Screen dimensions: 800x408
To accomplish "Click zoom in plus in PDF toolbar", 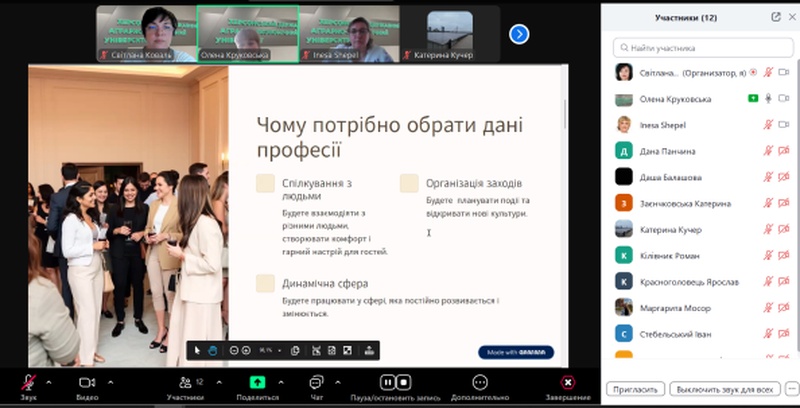I will [246, 350].
